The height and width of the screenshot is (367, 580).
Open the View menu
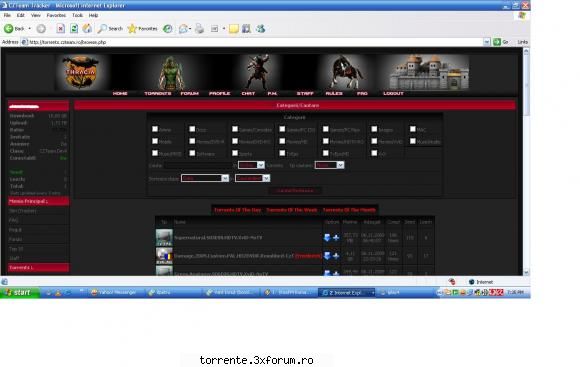(x=36, y=15)
